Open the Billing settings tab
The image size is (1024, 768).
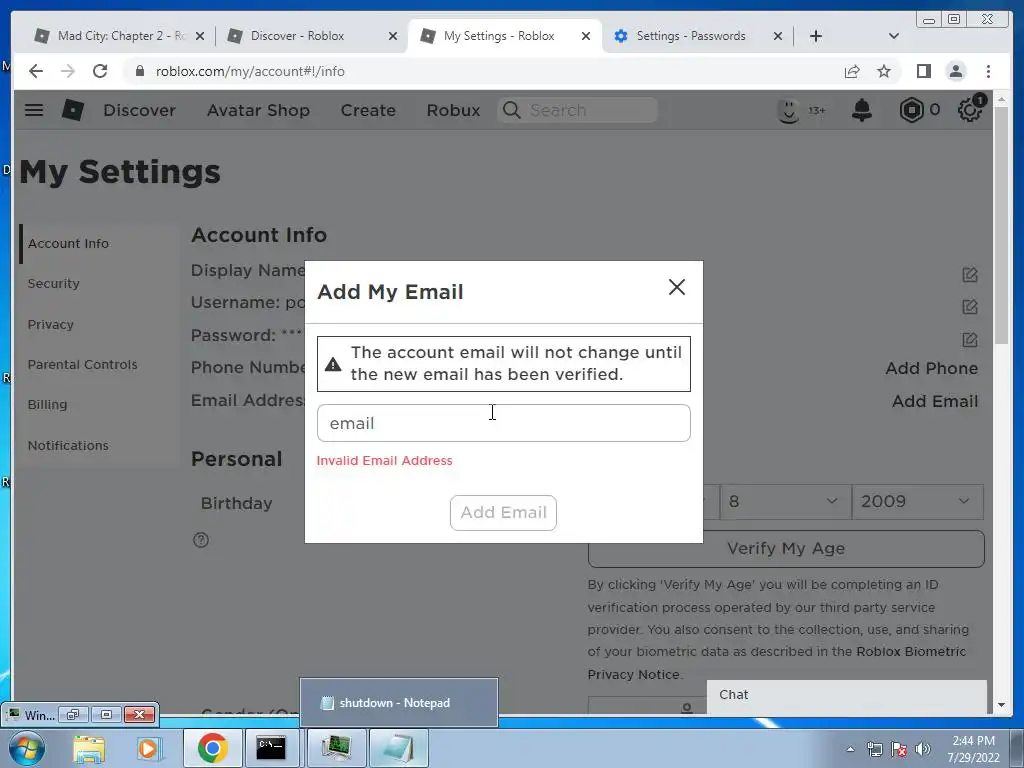pos(47,404)
